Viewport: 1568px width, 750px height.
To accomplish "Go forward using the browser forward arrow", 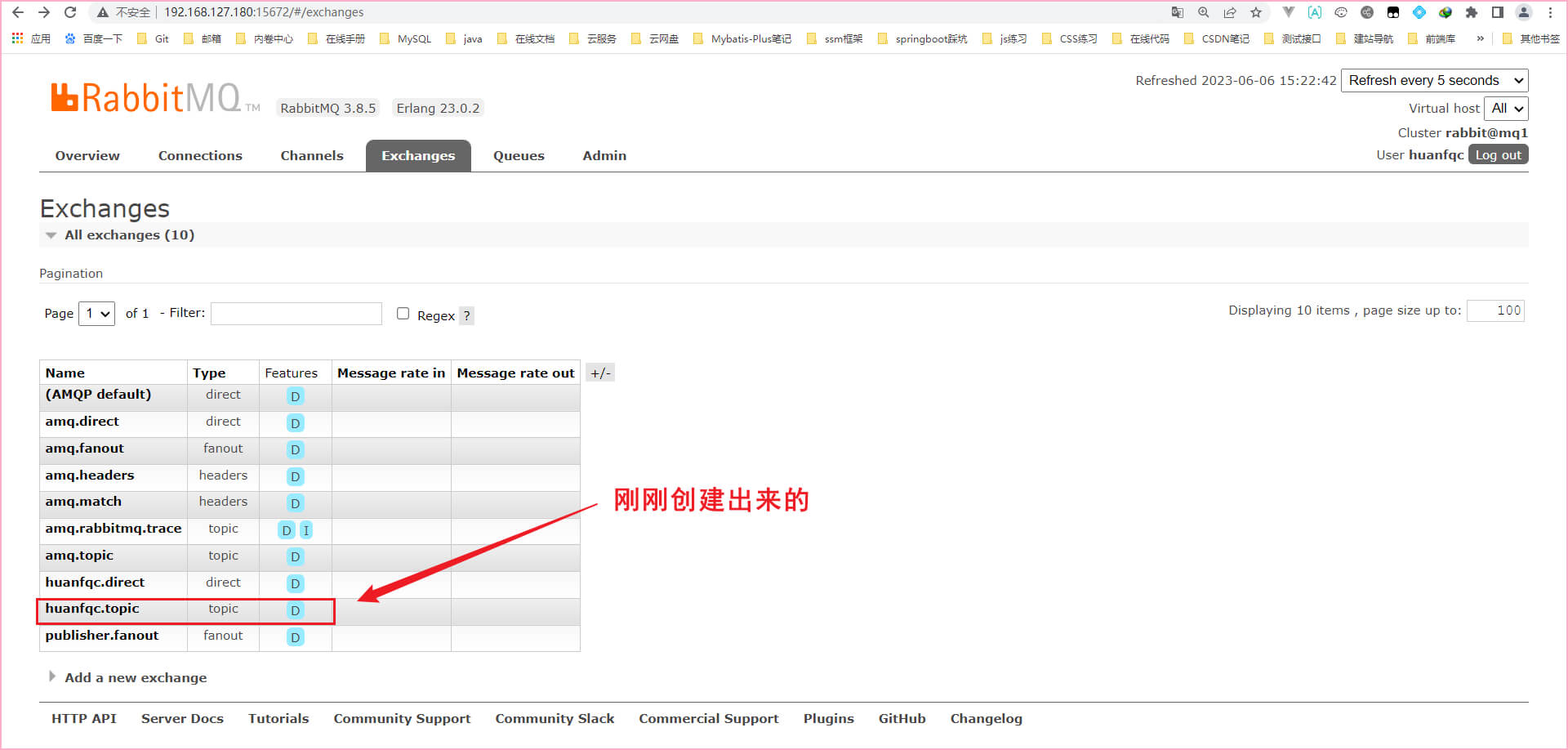I will [x=44, y=12].
